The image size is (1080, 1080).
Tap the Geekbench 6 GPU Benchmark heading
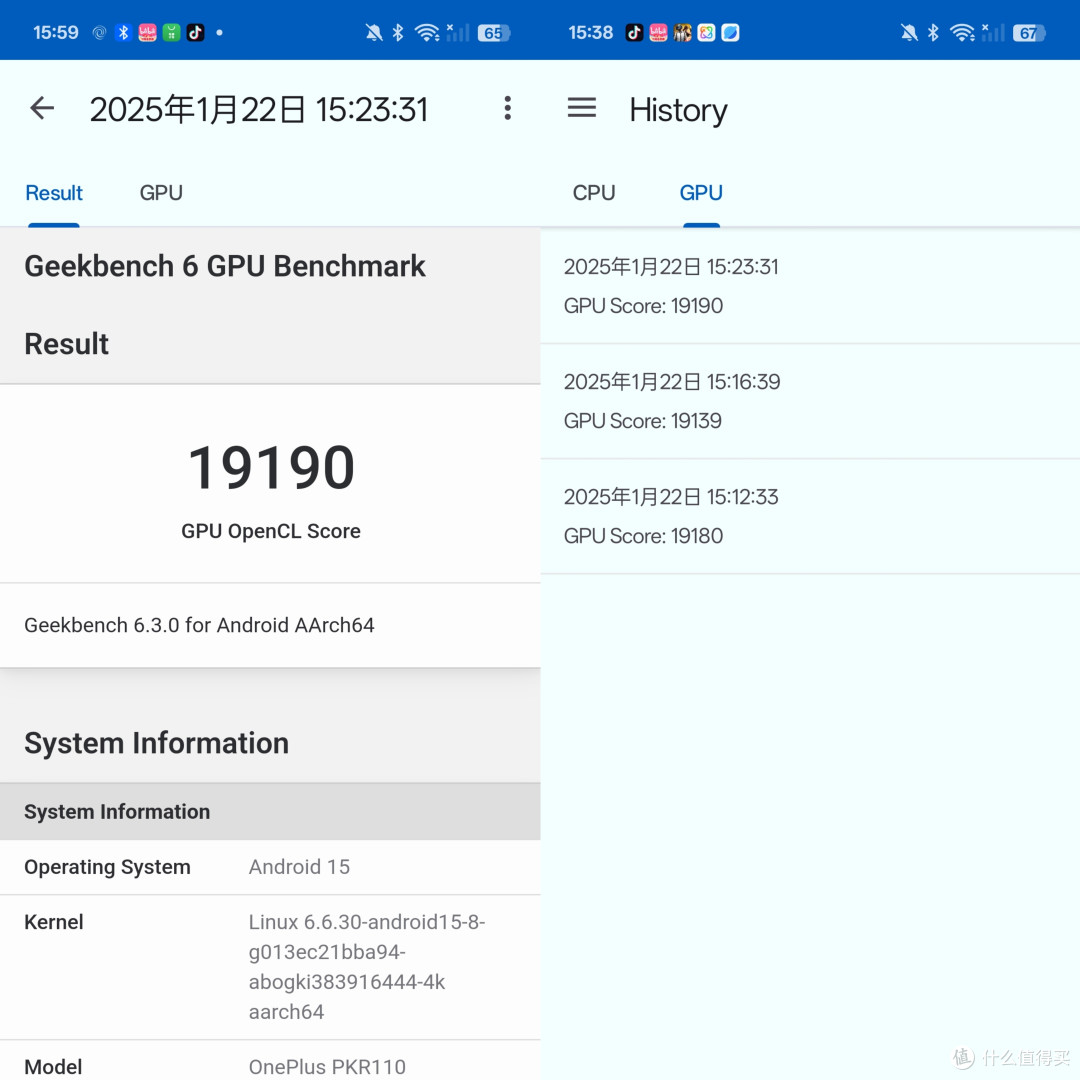pyautogui.click(x=225, y=267)
